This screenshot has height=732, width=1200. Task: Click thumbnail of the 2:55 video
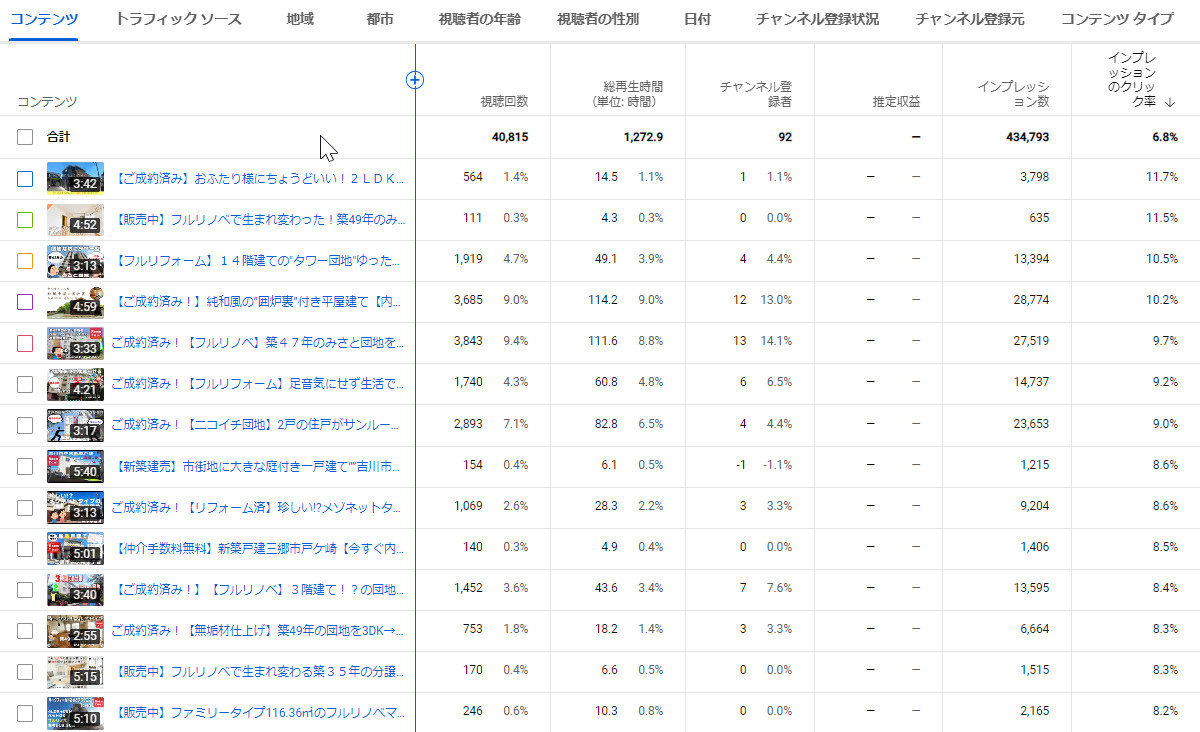75,629
